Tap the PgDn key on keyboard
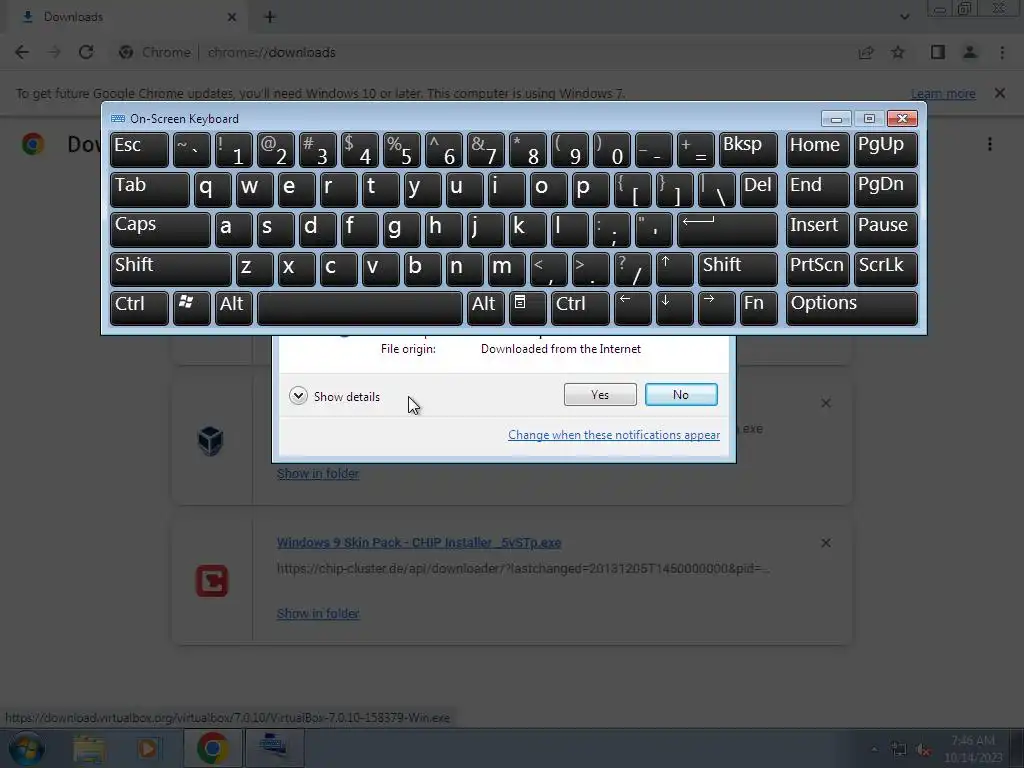 [886, 189]
